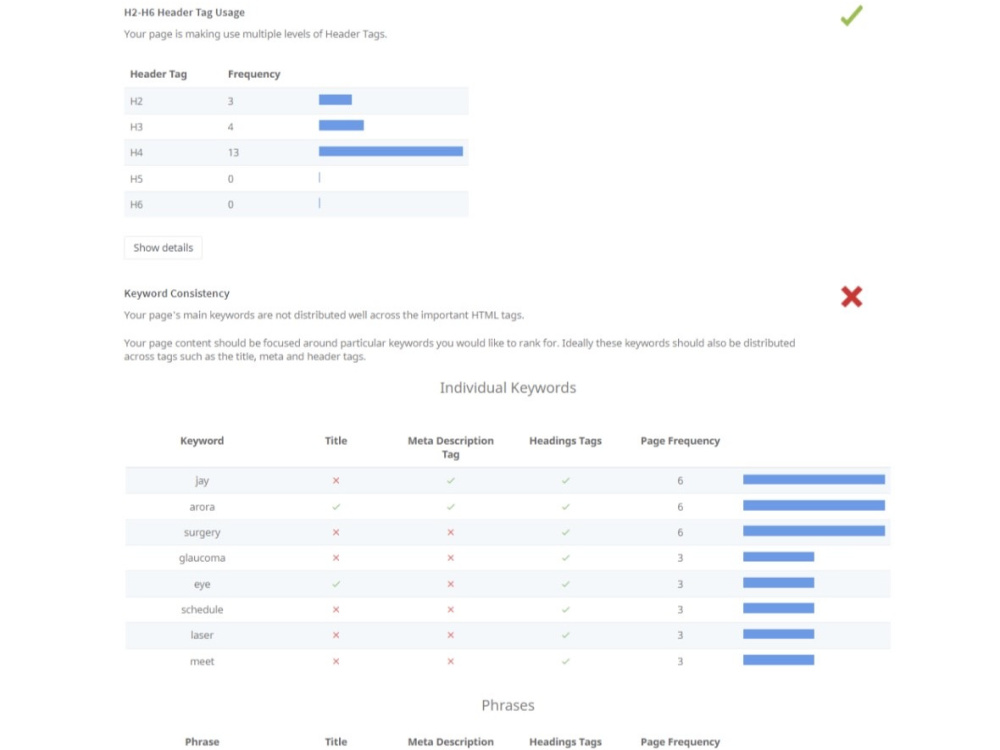
Task: Click Meta Description checkmark for jay
Action: [451, 480]
